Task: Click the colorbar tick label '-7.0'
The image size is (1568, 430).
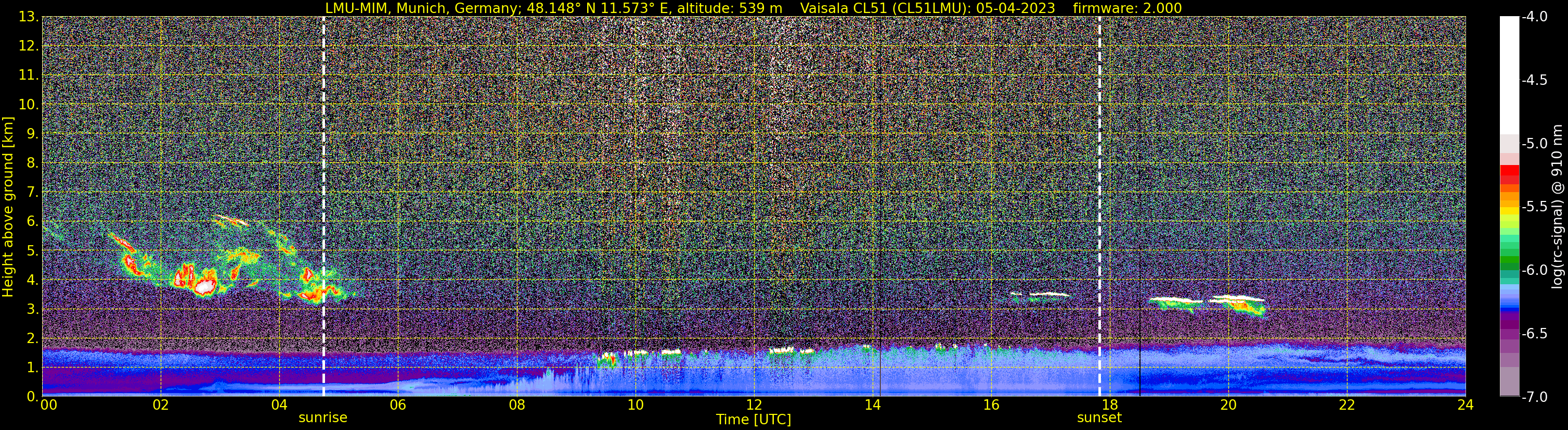Action: (1534, 397)
